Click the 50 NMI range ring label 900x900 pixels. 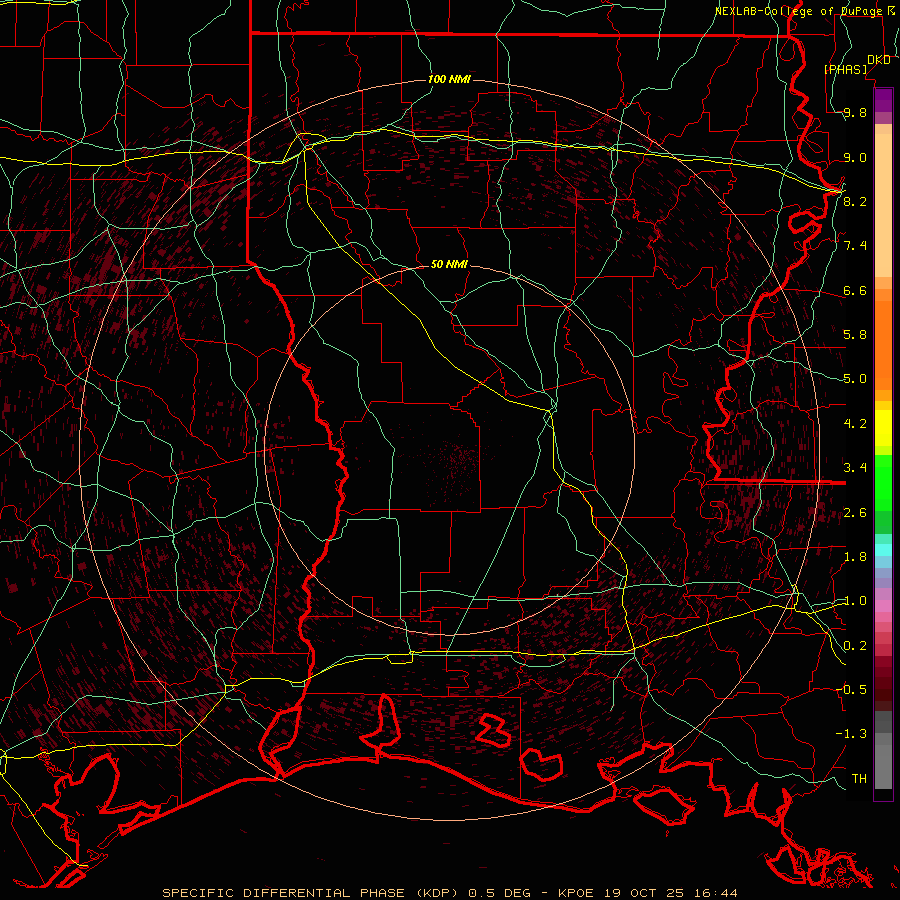click(449, 264)
